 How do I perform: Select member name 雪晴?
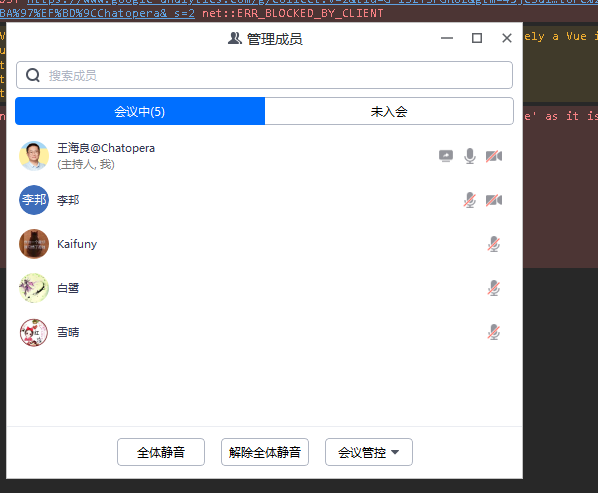coord(68,332)
